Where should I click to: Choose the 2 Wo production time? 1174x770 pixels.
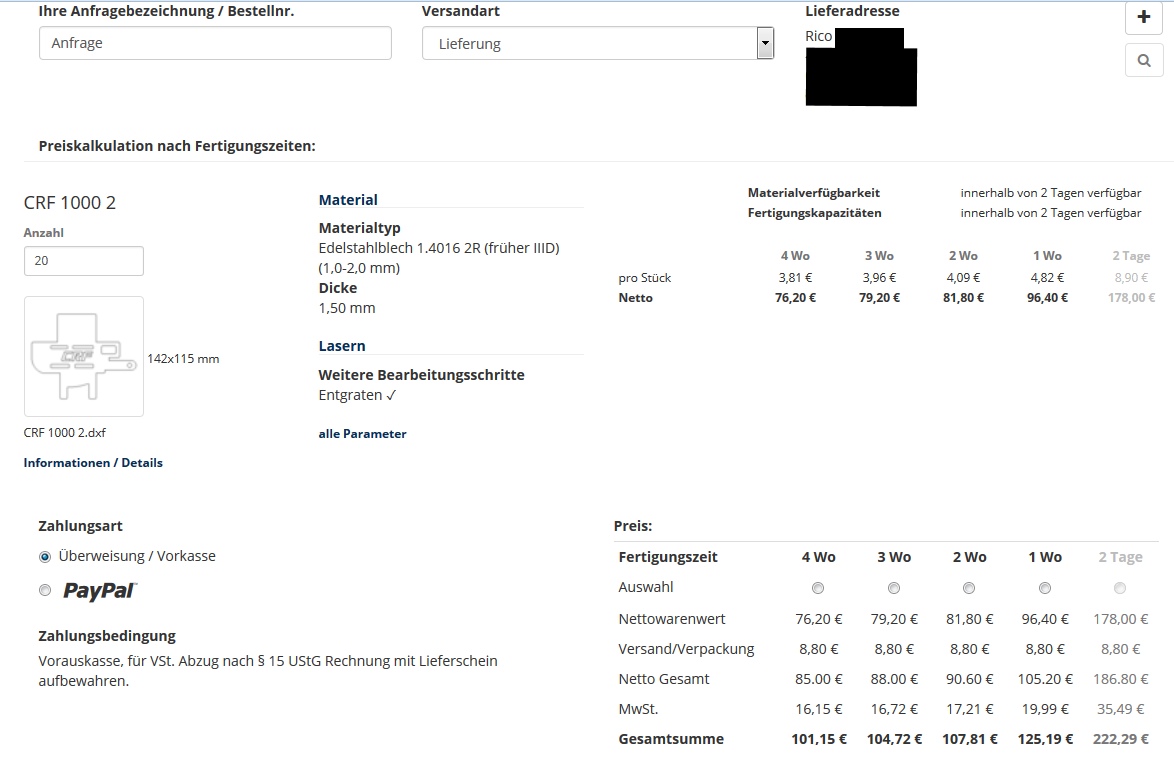[x=969, y=588]
